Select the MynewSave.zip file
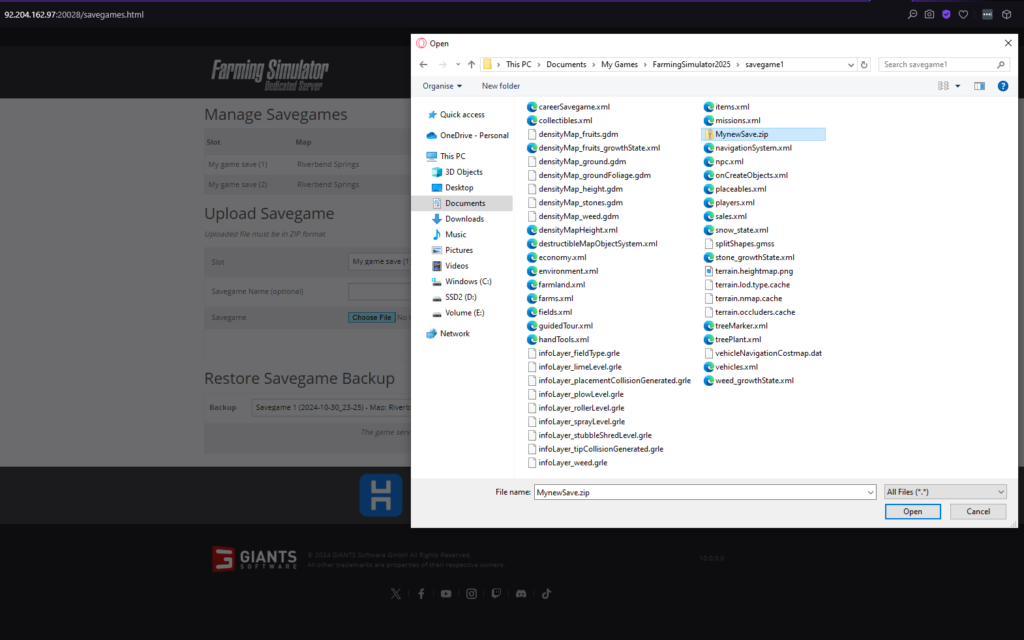The image size is (1024, 640). (742, 133)
